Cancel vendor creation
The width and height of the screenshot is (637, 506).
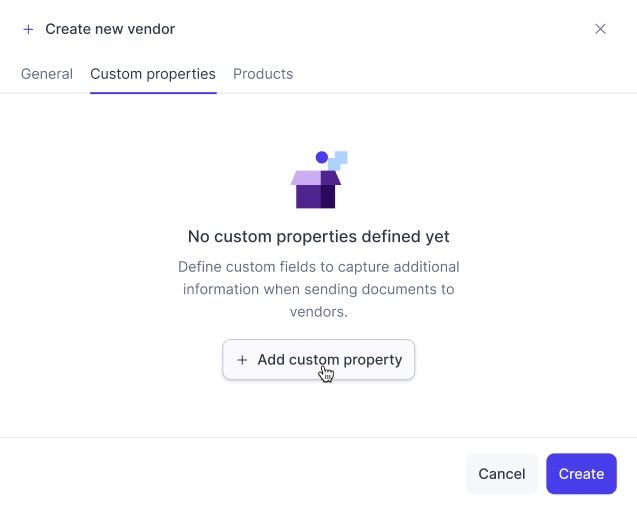pyautogui.click(x=502, y=474)
